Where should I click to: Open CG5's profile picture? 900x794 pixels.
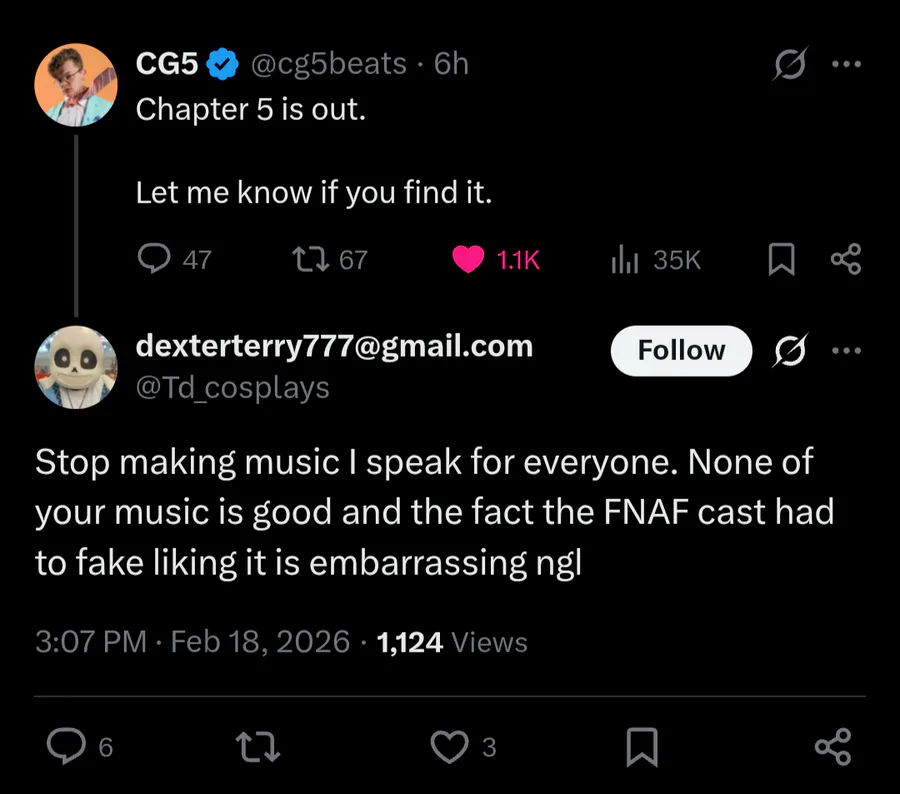coord(76,85)
